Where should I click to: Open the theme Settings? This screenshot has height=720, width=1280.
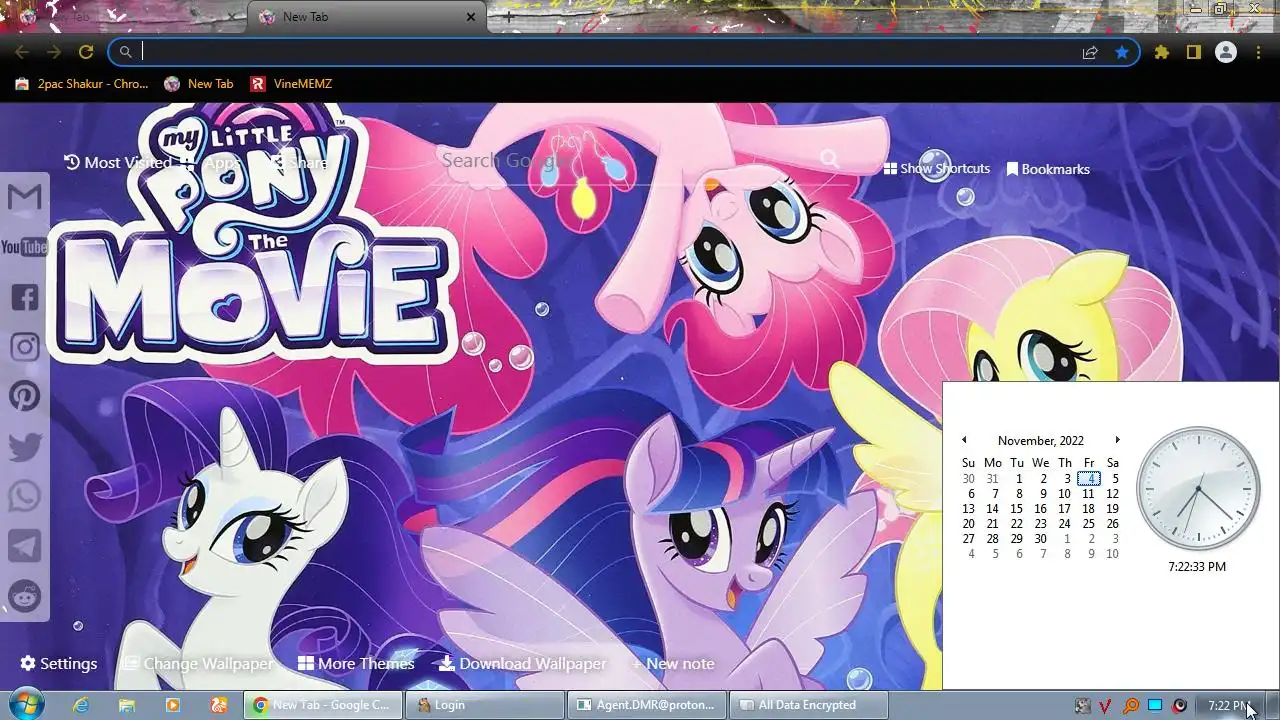pos(59,664)
